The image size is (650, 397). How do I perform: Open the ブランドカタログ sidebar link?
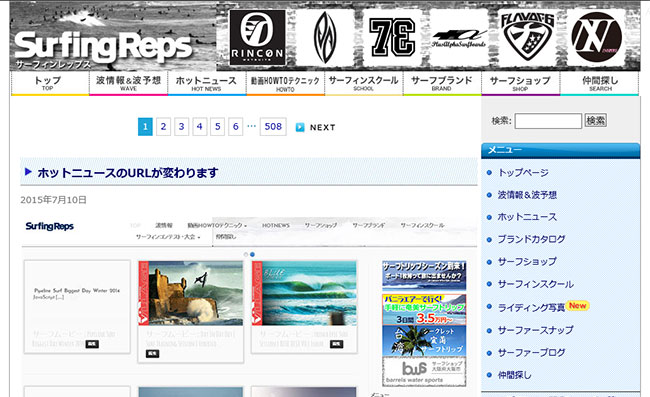click(x=531, y=239)
